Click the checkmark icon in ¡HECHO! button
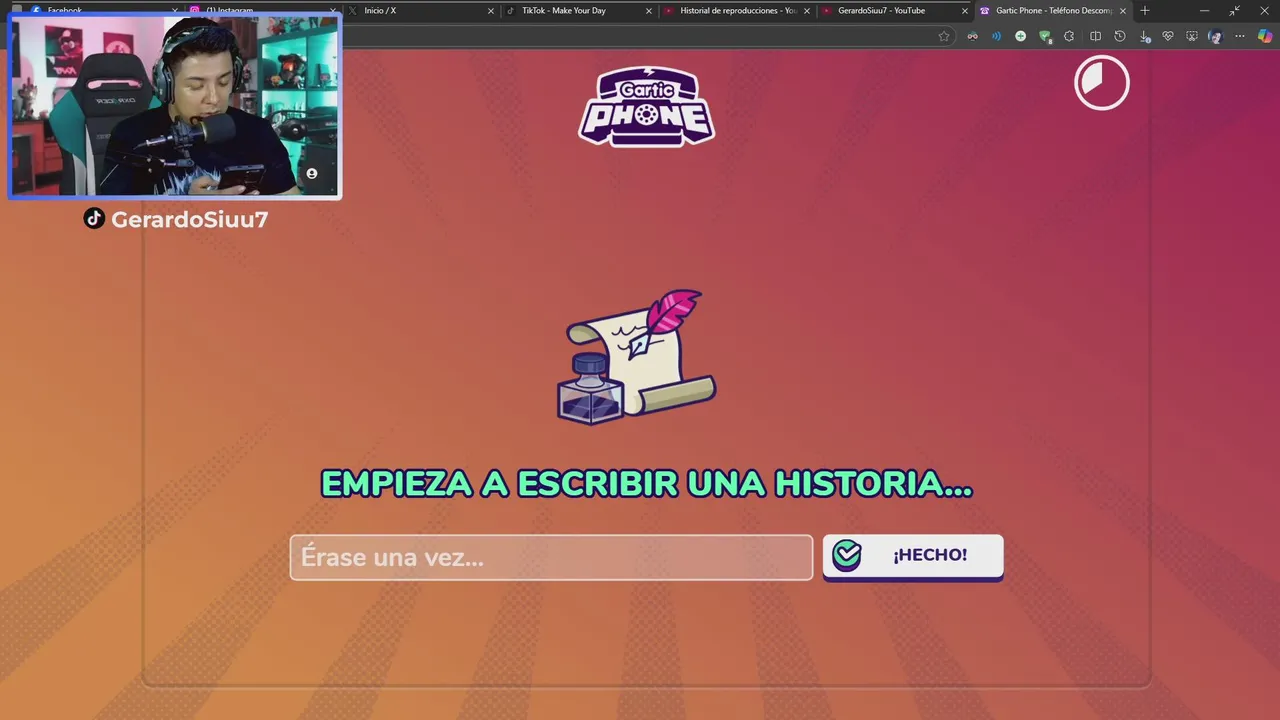 tap(847, 555)
